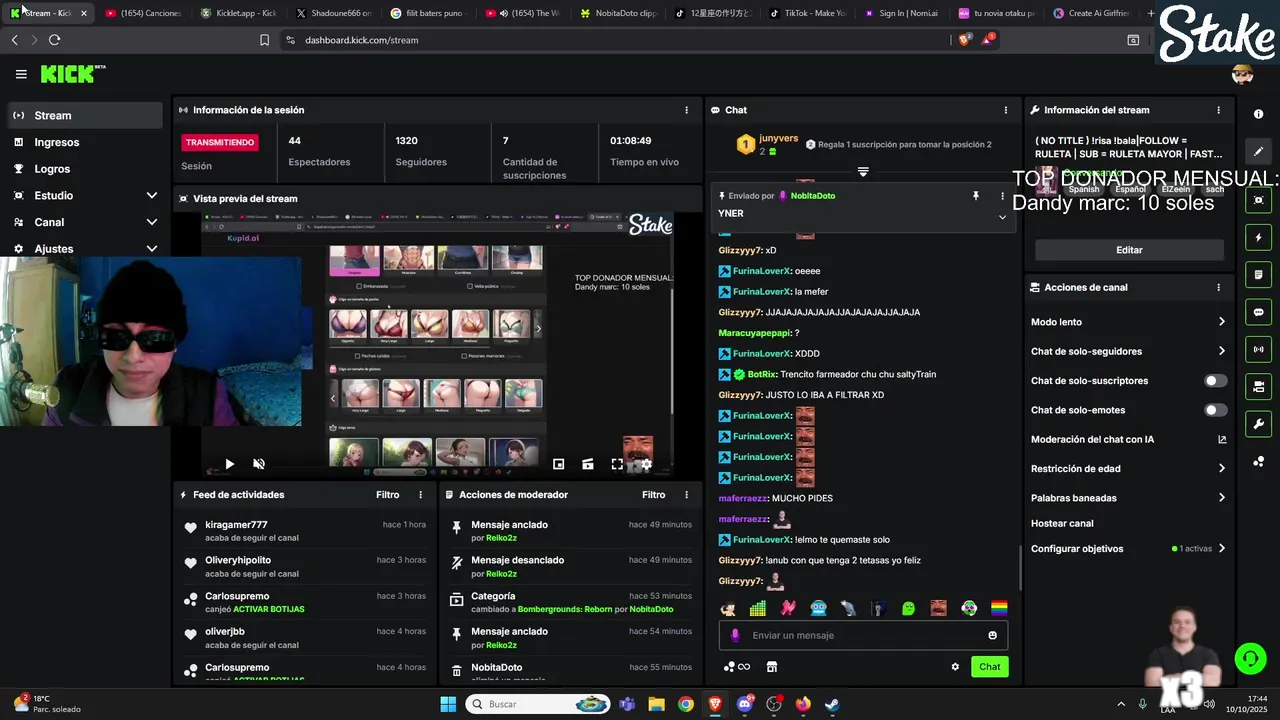Insert the green bars emote

click(x=758, y=608)
